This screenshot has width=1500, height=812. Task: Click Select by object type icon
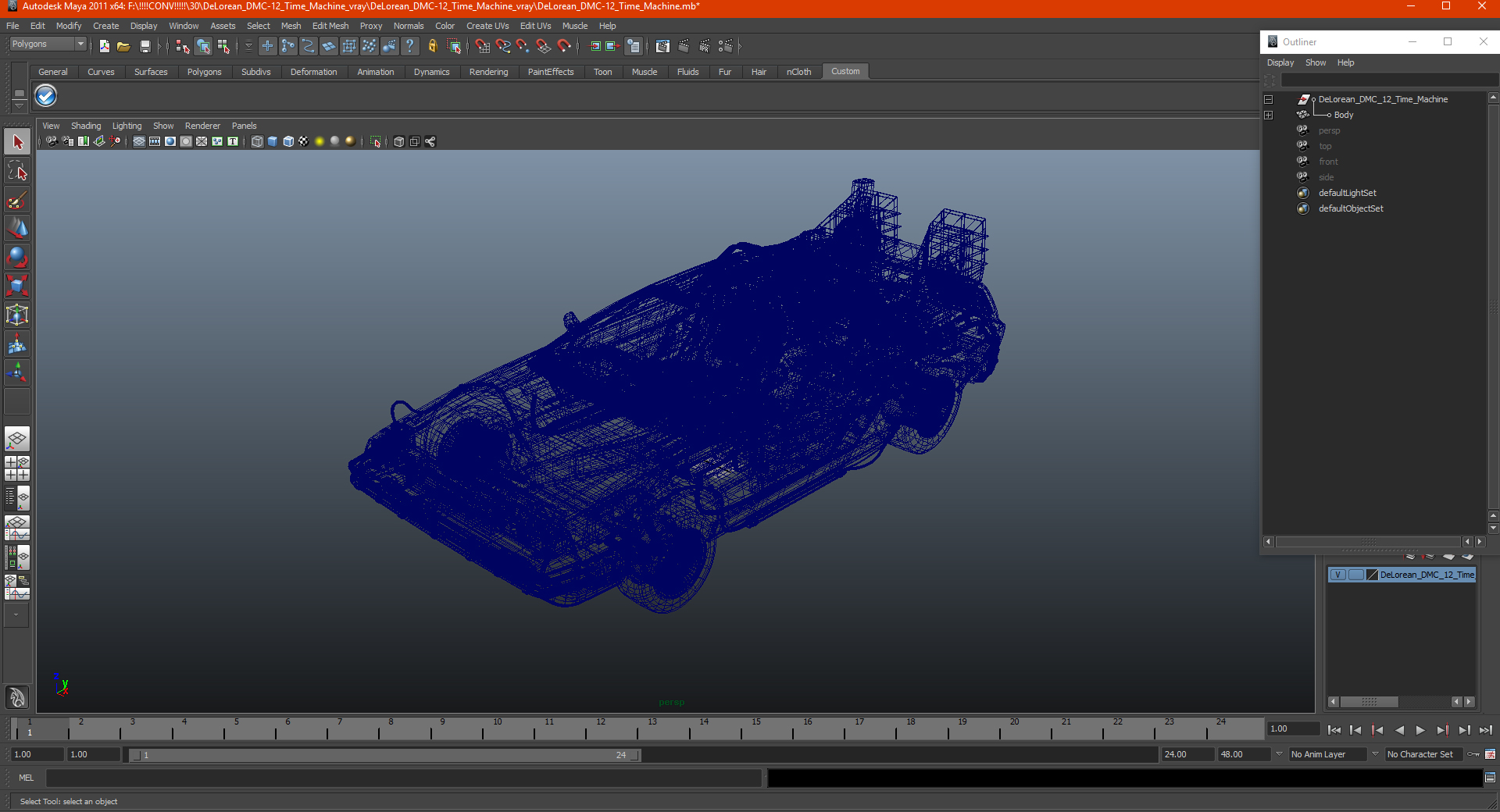203,47
